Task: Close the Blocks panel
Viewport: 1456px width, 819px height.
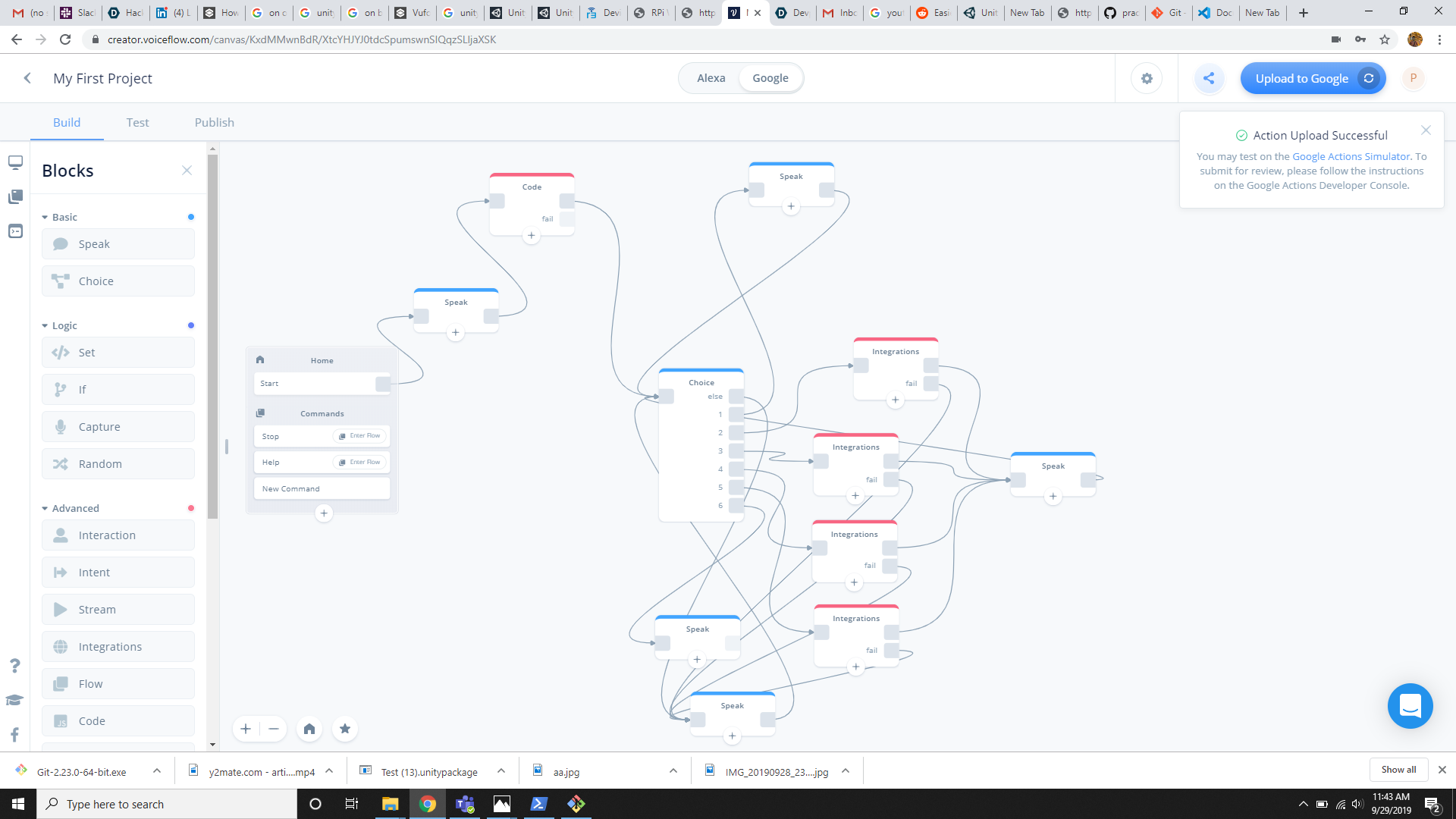Action: click(x=187, y=171)
